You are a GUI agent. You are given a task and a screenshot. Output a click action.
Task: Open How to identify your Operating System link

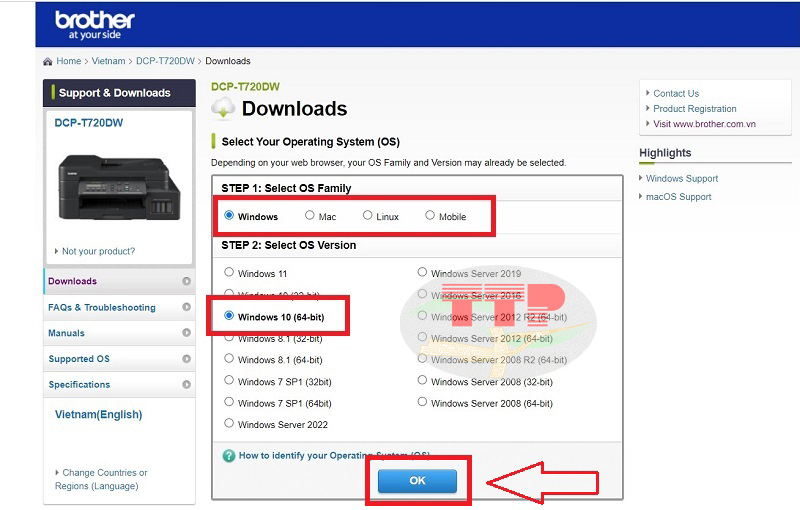334,455
